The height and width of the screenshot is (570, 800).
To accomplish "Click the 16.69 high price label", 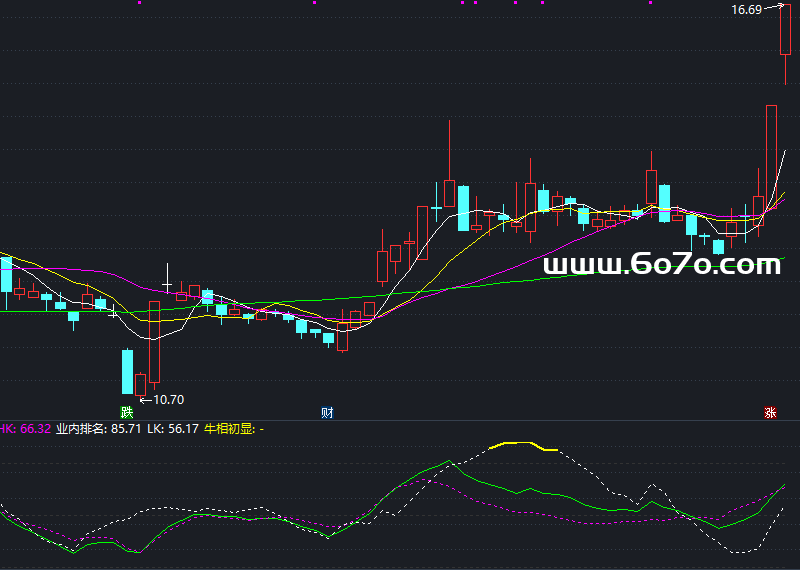I will point(746,10).
